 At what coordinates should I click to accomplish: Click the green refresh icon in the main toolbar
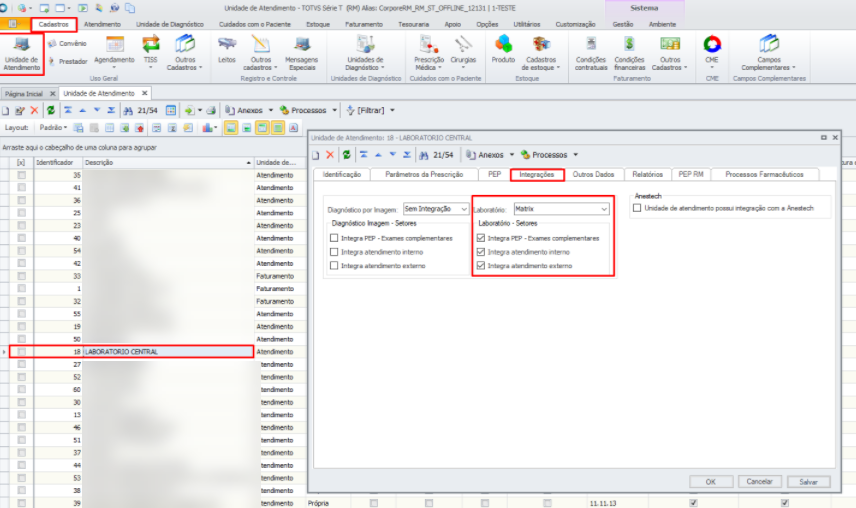[51, 110]
